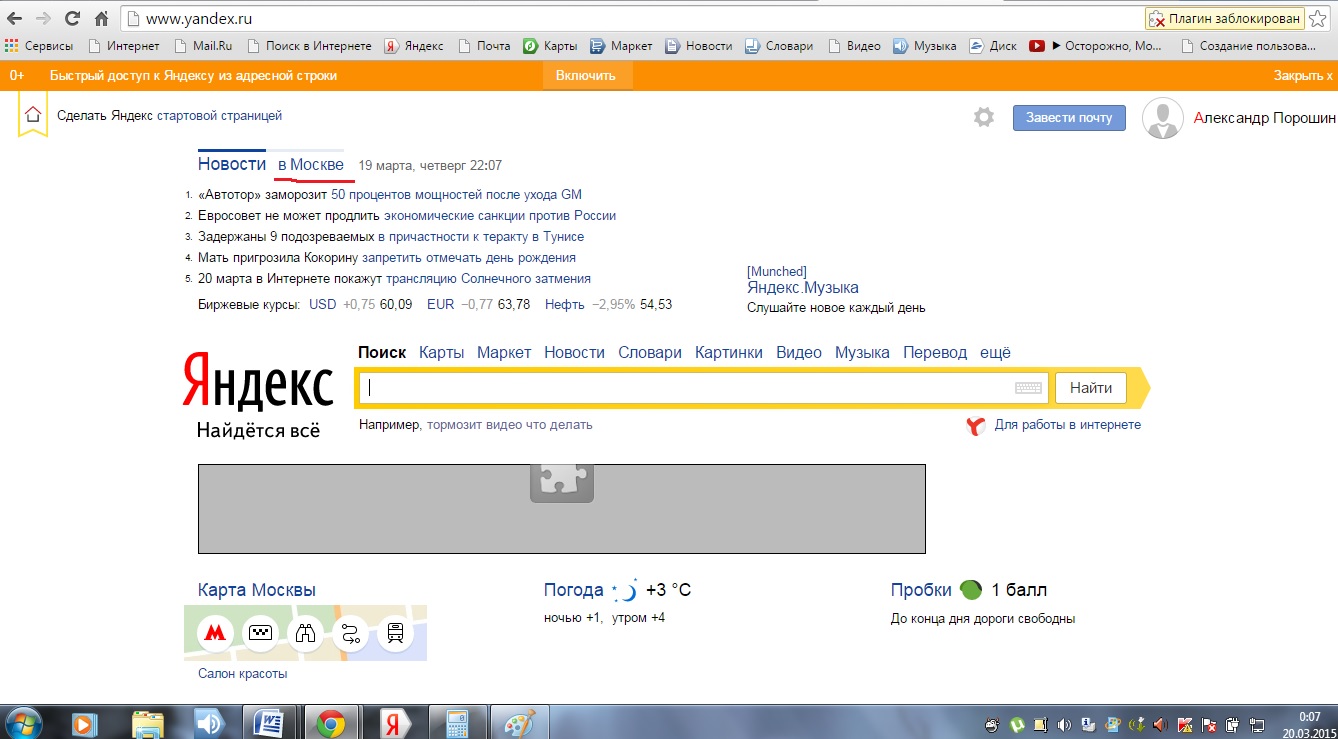1338x739 pixels.
Task: Click the green traffic level indicator
Action: pos(970,590)
